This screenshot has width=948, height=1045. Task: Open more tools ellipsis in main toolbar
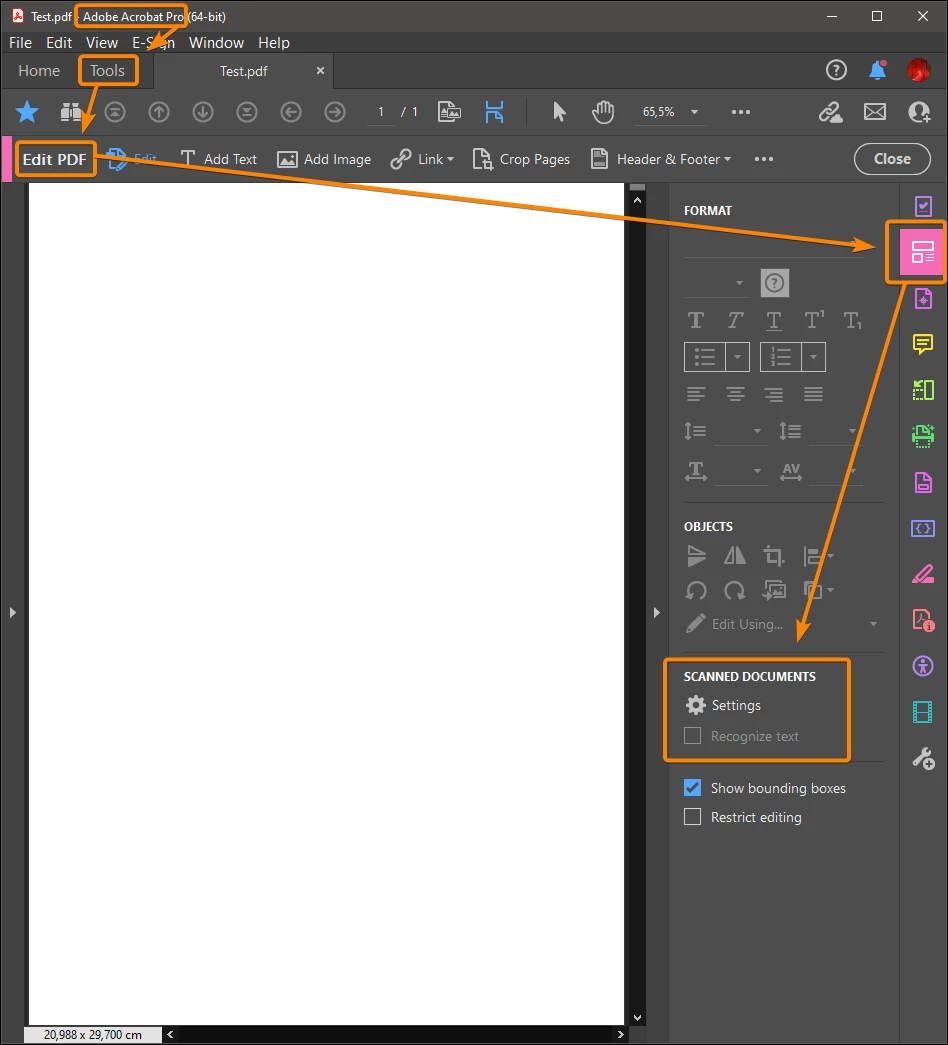pos(741,112)
